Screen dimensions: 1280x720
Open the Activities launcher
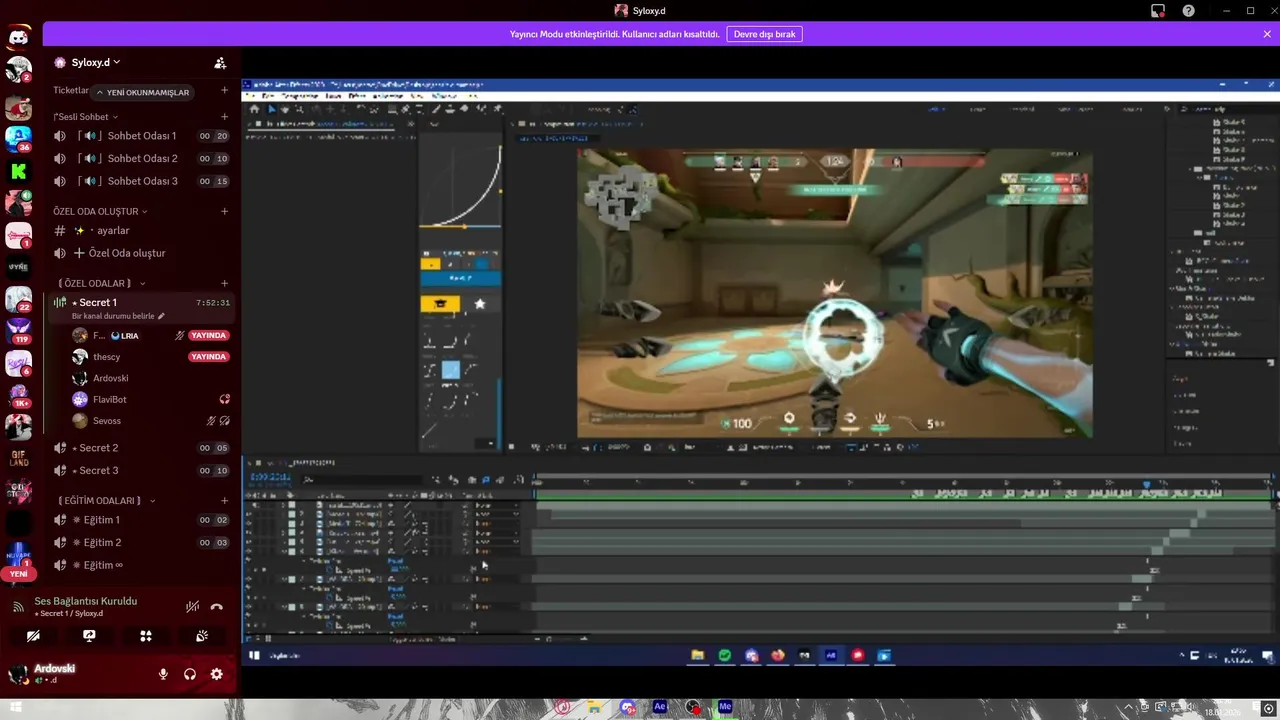pos(146,635)
